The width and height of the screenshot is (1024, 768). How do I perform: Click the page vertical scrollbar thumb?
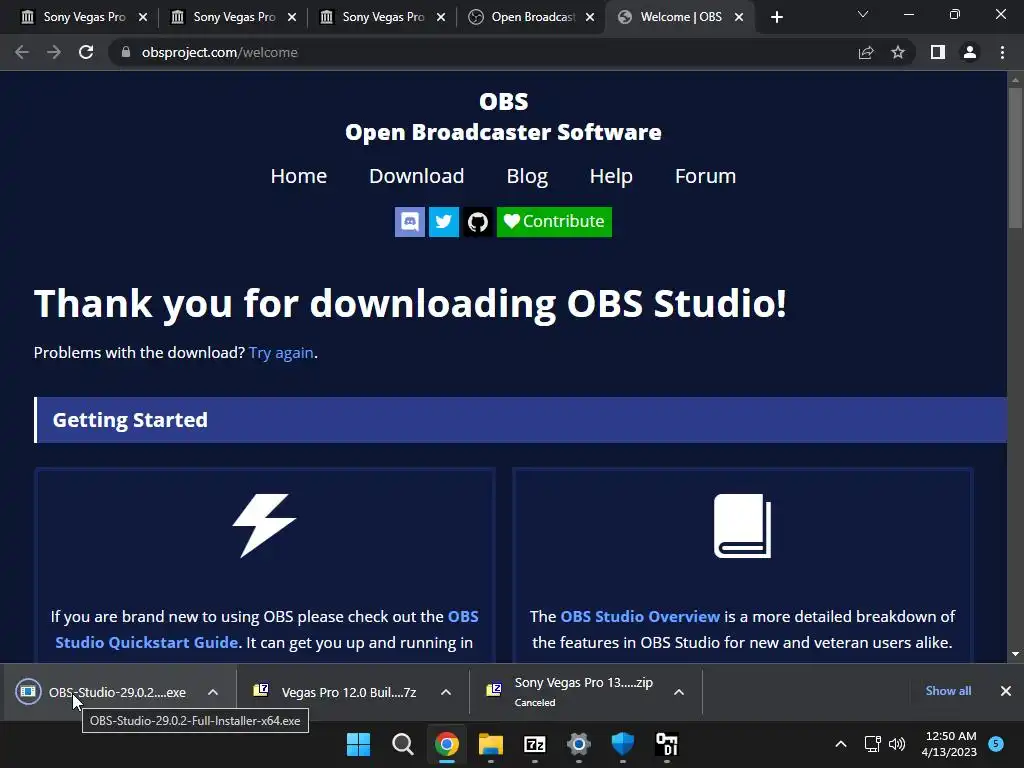(x=1015, y=158)
